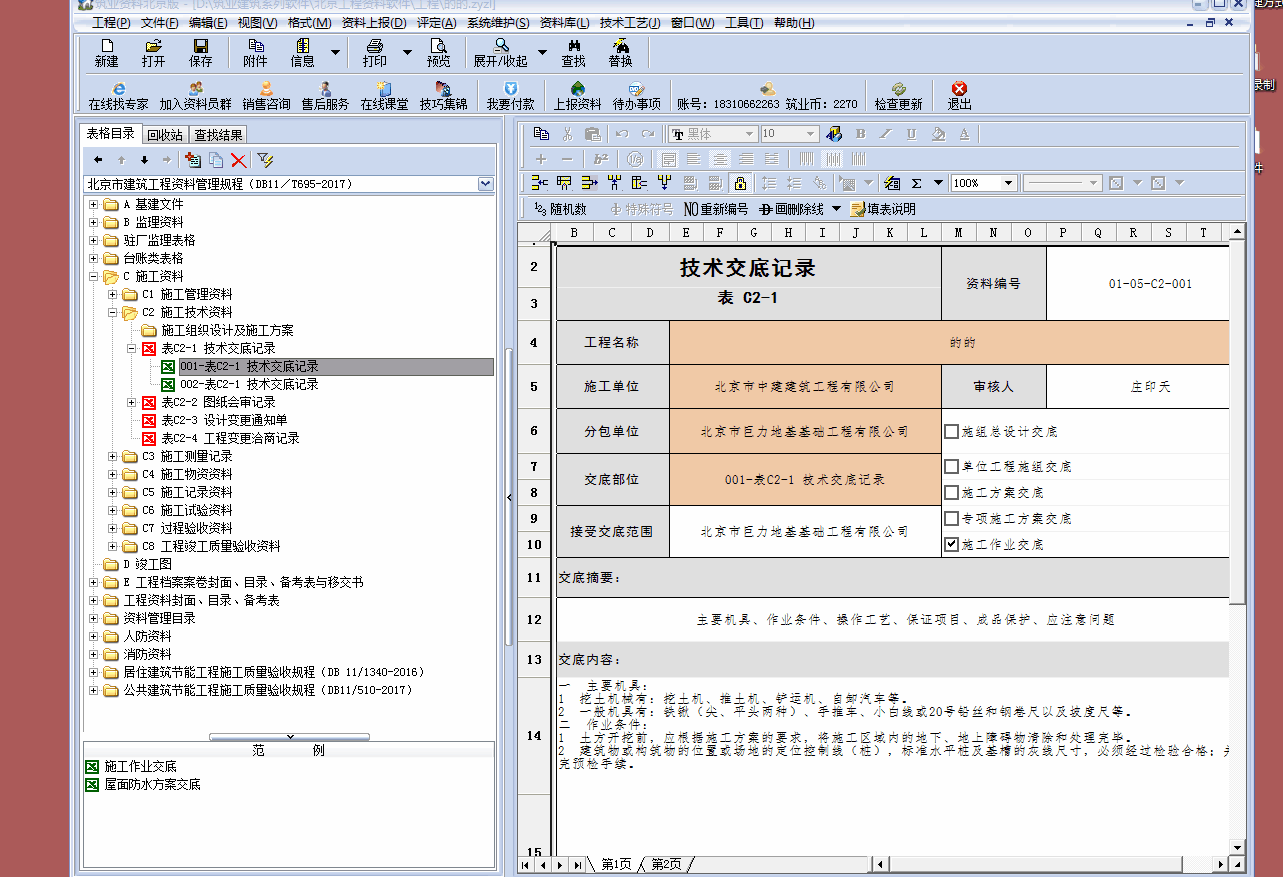Open the 预览 (Preview) tool
1283x877 pixels.
point(438,53)
